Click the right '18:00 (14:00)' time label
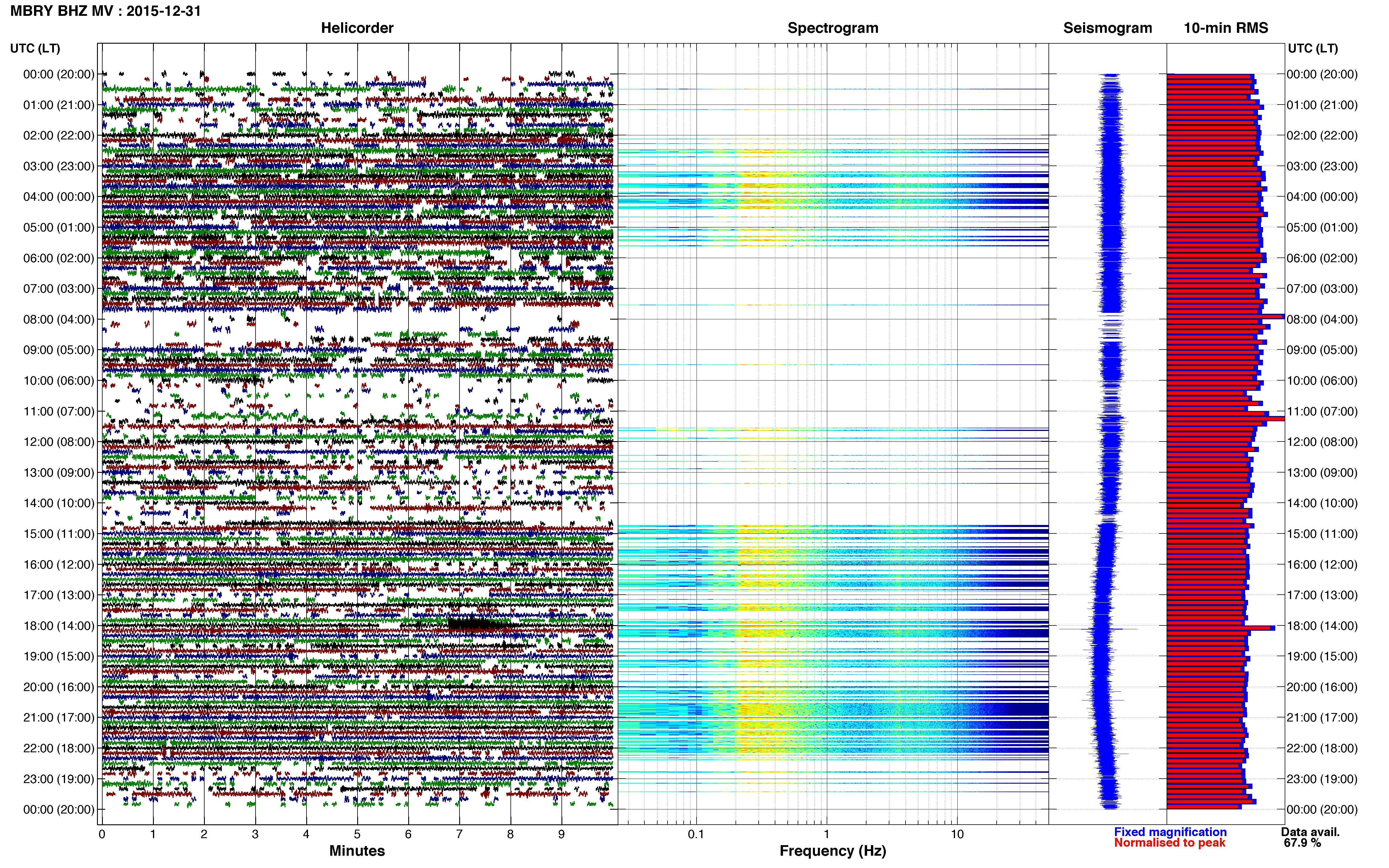 (1322, 626)
